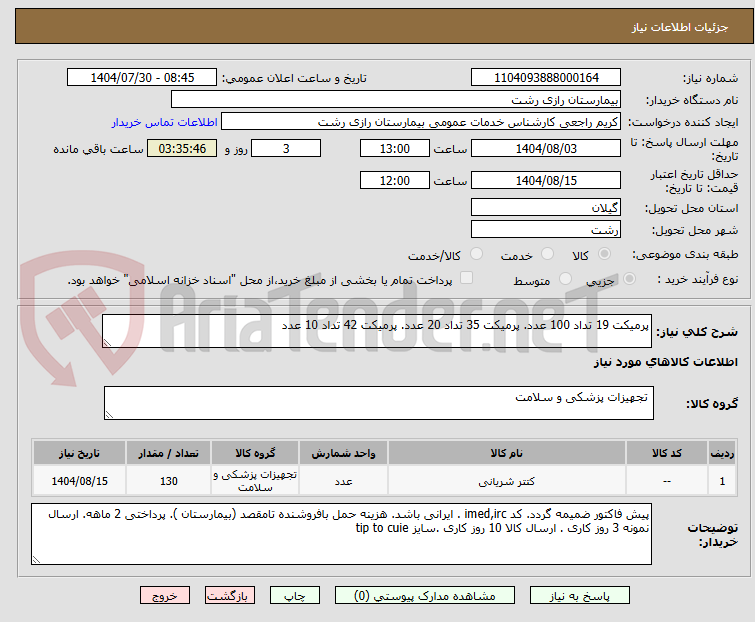The width and height of the screenshot is (755, 622).
Task: Click the countdown timer 03:35:46
Action: point(182,148)
